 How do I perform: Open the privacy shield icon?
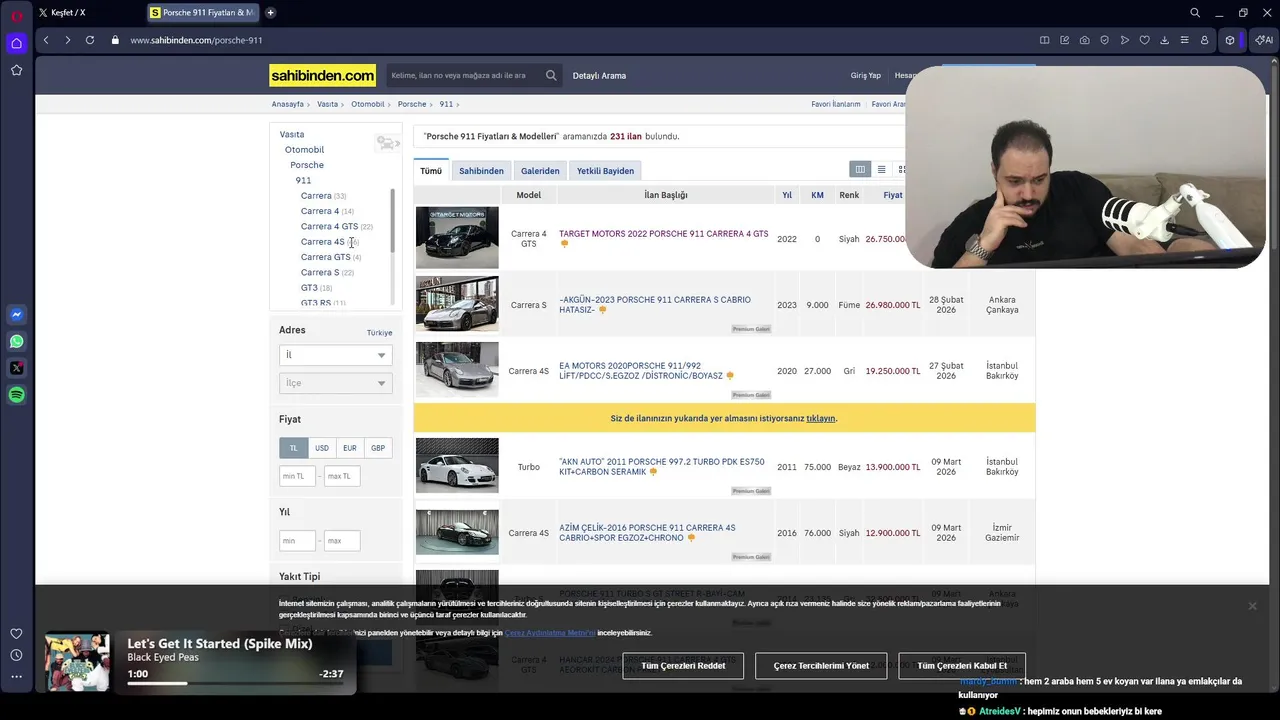pyautogui.click(x=1104, y=40)
